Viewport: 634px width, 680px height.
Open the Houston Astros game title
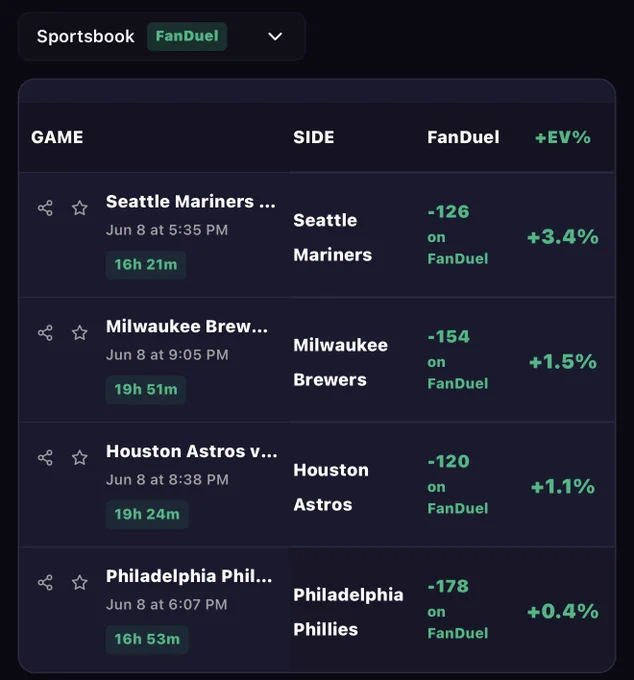(x=192, y=451)
